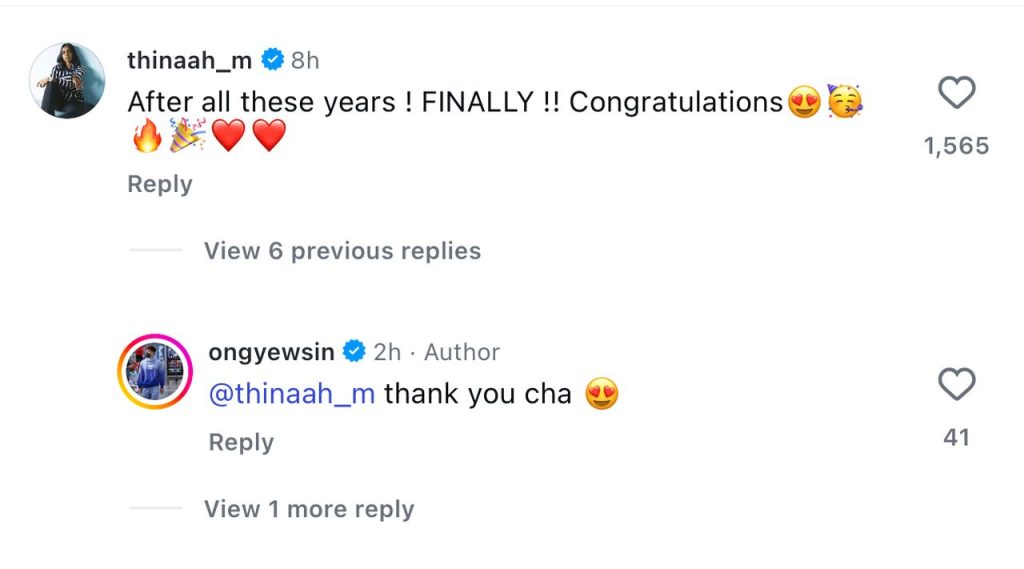Click the thinaah_m username
The image size is (1024, 569).
(x=191, y=60)
